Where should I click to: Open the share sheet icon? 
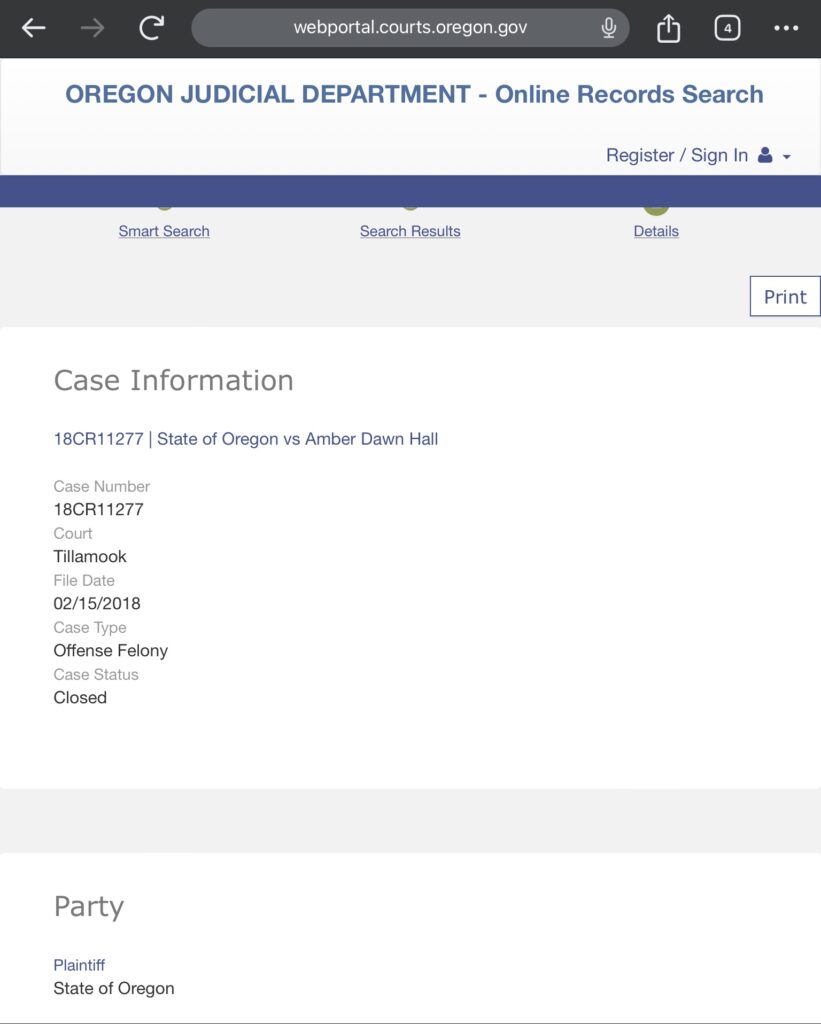[668, 28]
